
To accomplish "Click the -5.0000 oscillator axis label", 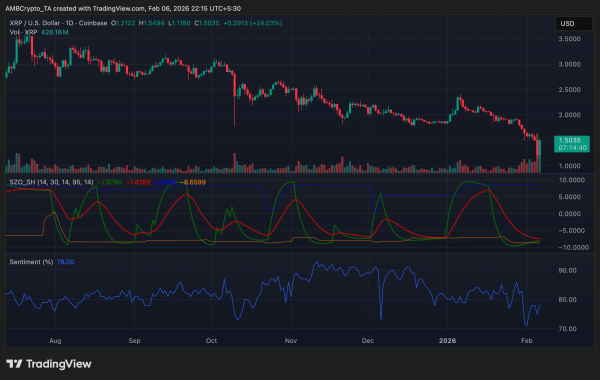I will (572, 230).
